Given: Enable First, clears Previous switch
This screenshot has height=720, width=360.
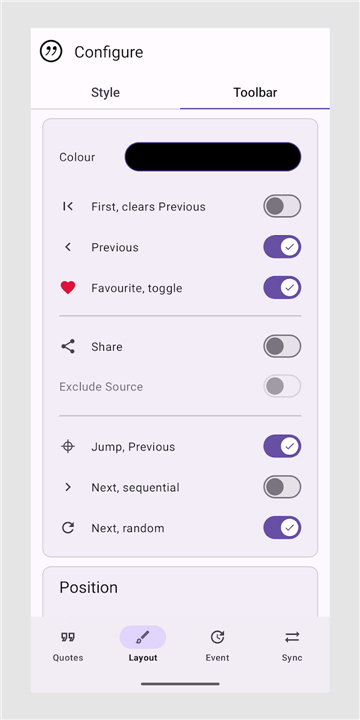Looking at the screenshot, I should [282, 207].
